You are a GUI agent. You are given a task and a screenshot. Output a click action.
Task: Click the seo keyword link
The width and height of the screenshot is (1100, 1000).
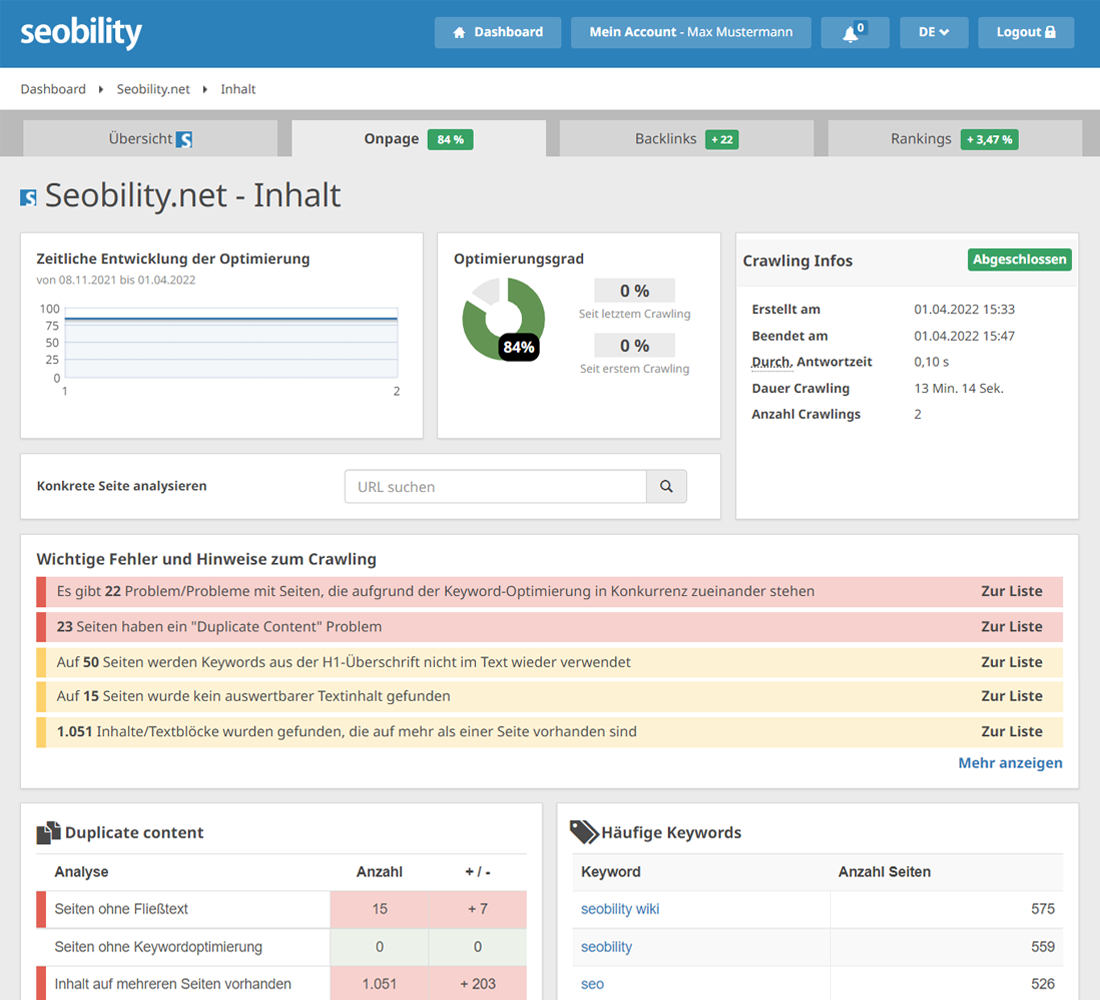[592, 984]
